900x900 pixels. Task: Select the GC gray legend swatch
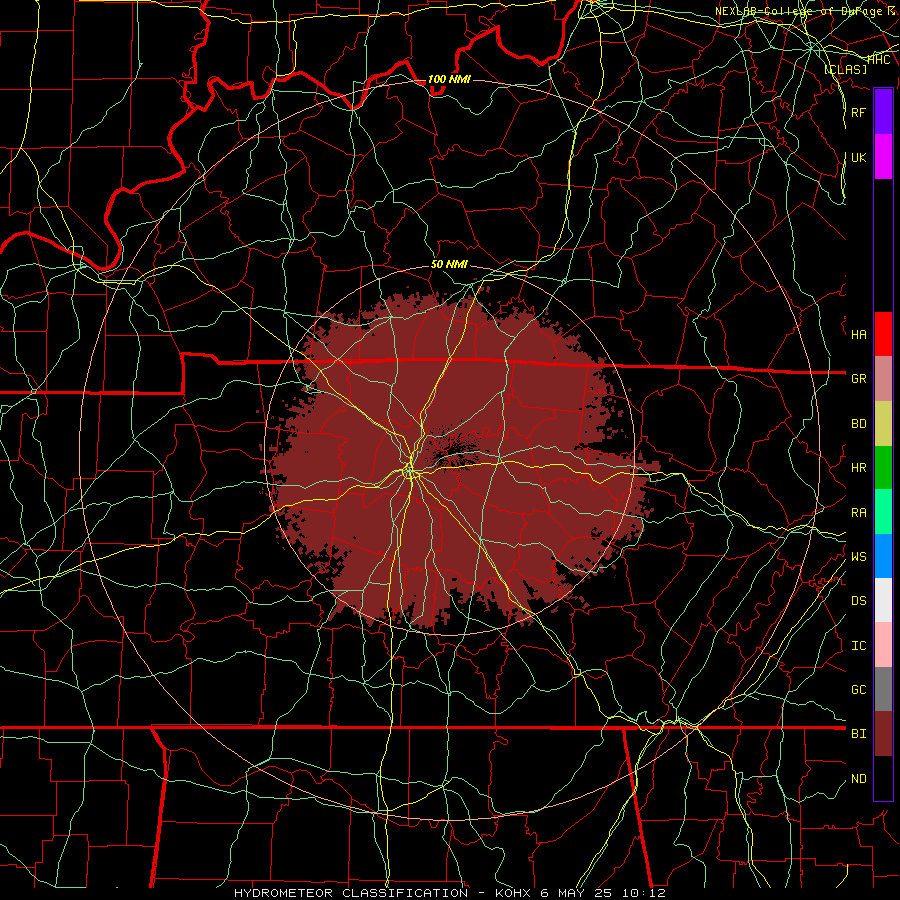pos(883,689)
